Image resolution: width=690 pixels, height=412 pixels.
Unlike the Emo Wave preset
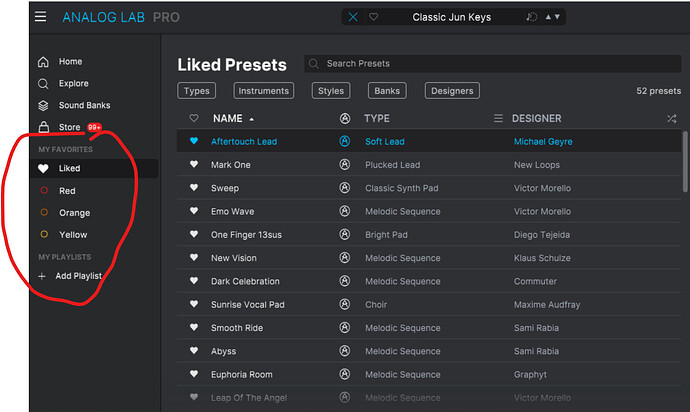(194, 211)
